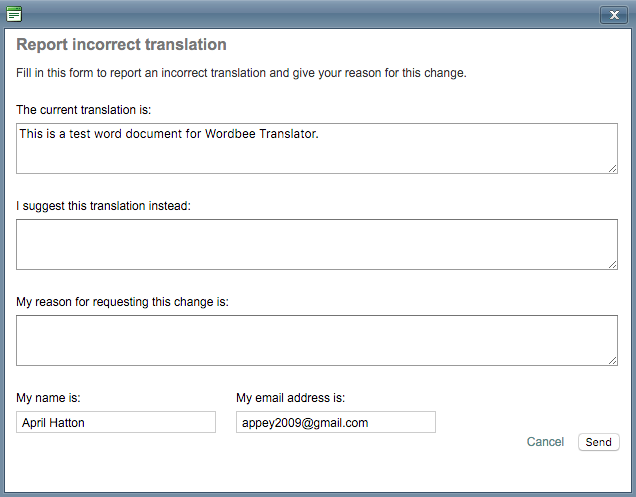Grab the current translation box resize handle
This screenshot has height=497, width=636.
point(612,168)
